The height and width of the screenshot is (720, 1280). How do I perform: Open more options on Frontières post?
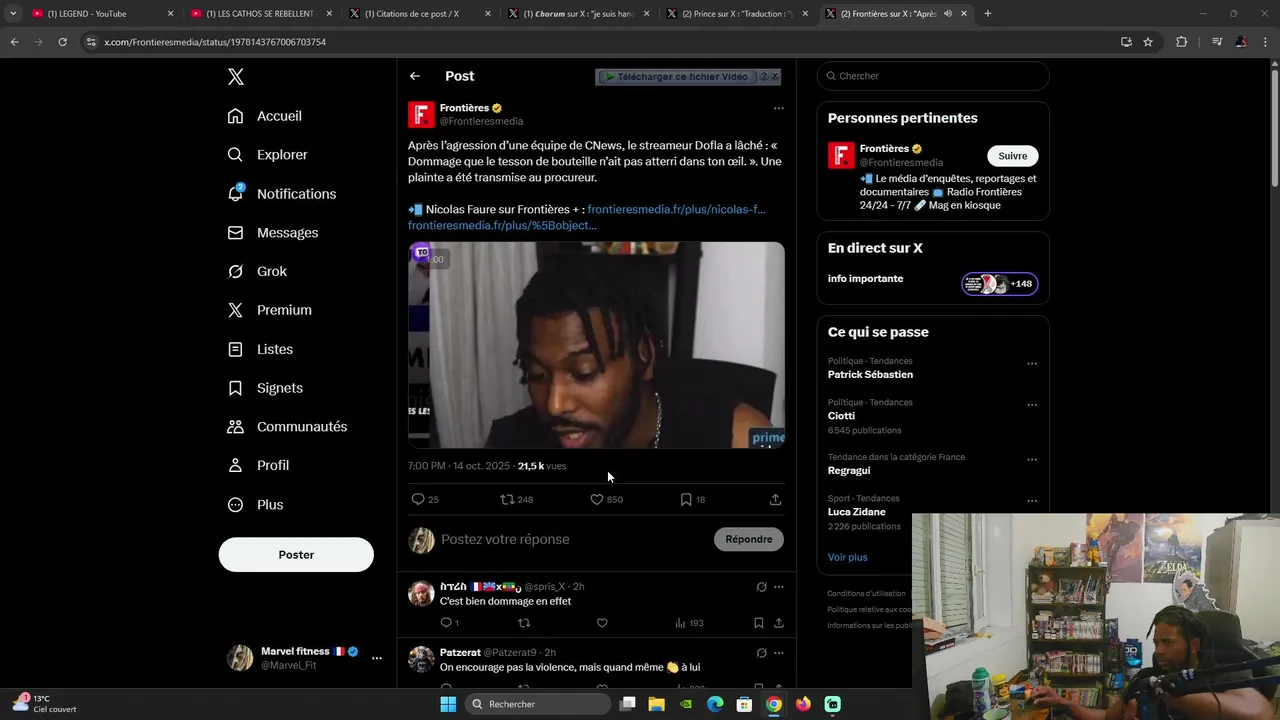(779, 108)
